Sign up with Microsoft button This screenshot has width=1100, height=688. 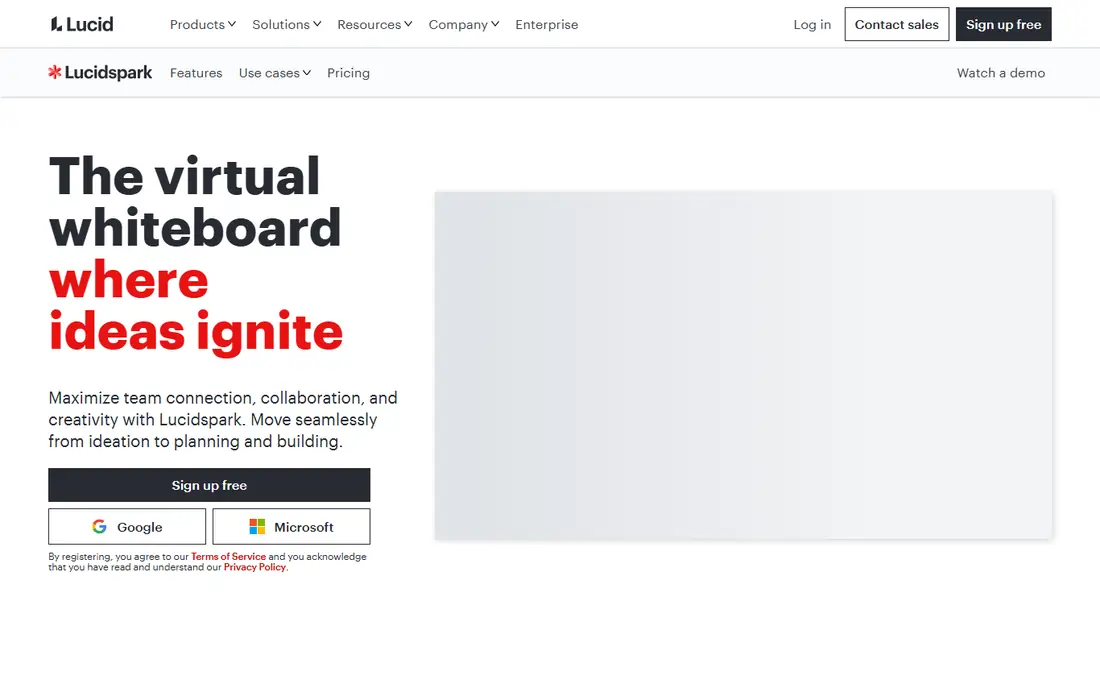point(291,527)
